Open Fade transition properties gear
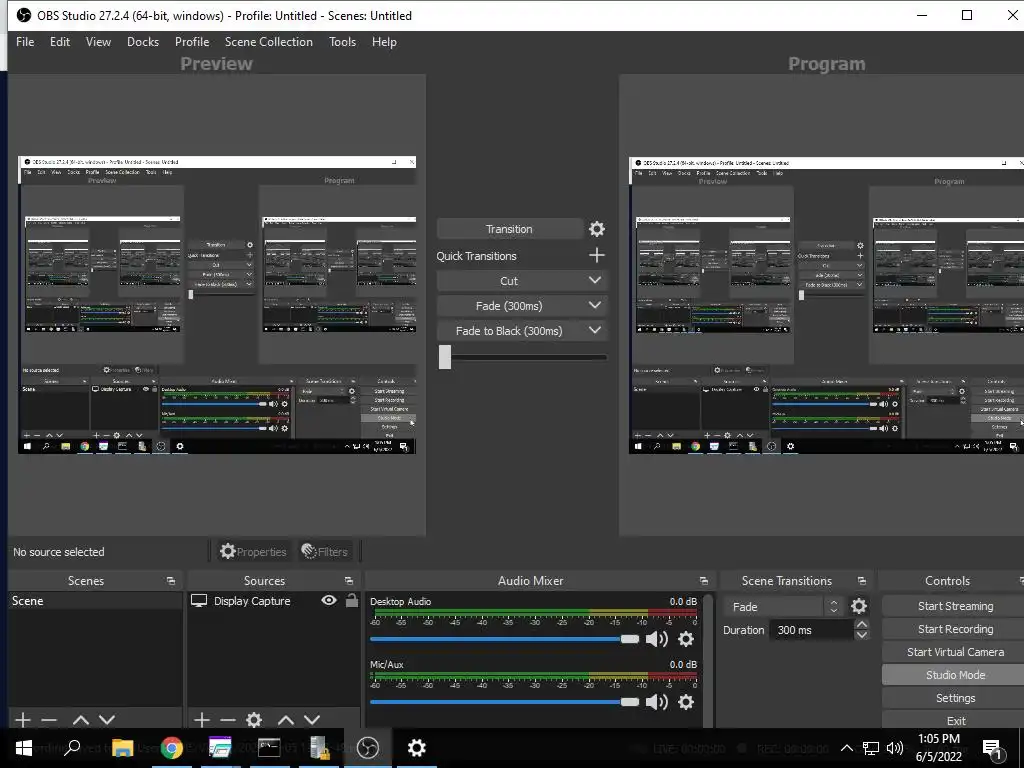 tap(859, 606)
